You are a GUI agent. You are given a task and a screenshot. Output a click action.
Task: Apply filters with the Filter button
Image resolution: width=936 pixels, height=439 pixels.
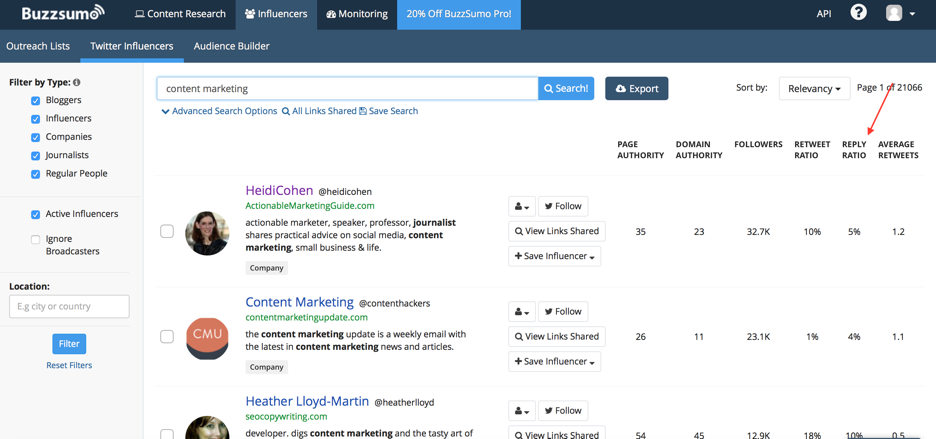click(69, 344)
